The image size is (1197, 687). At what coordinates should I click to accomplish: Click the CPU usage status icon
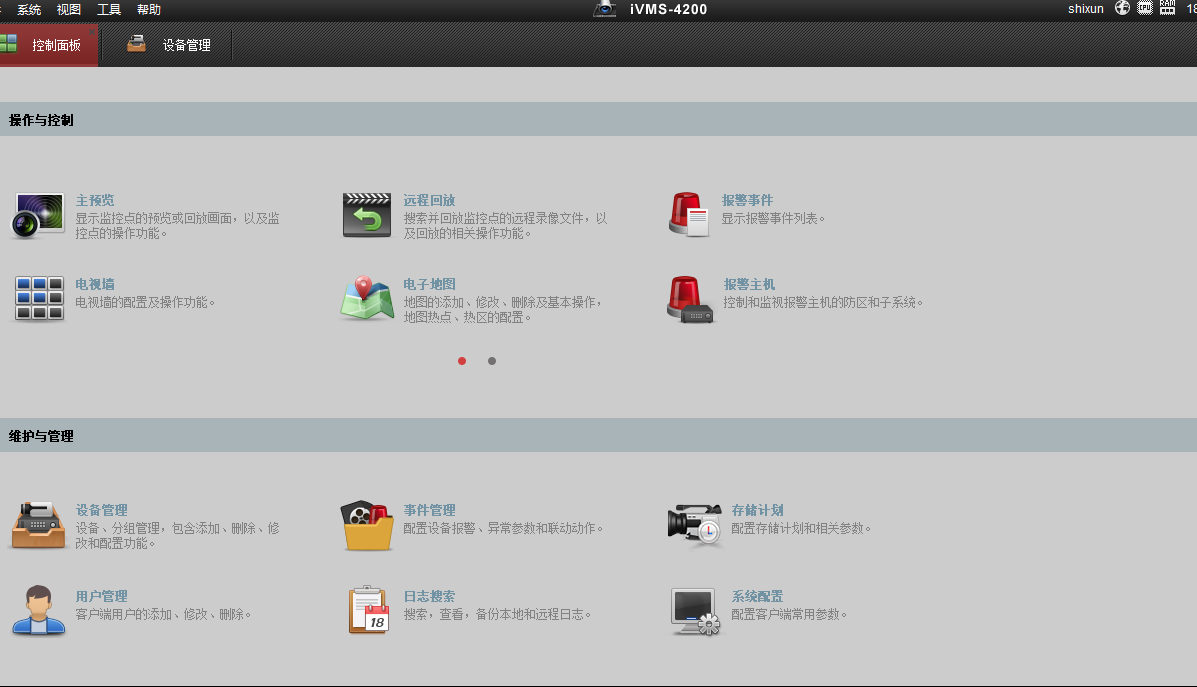click(1144, 8)
